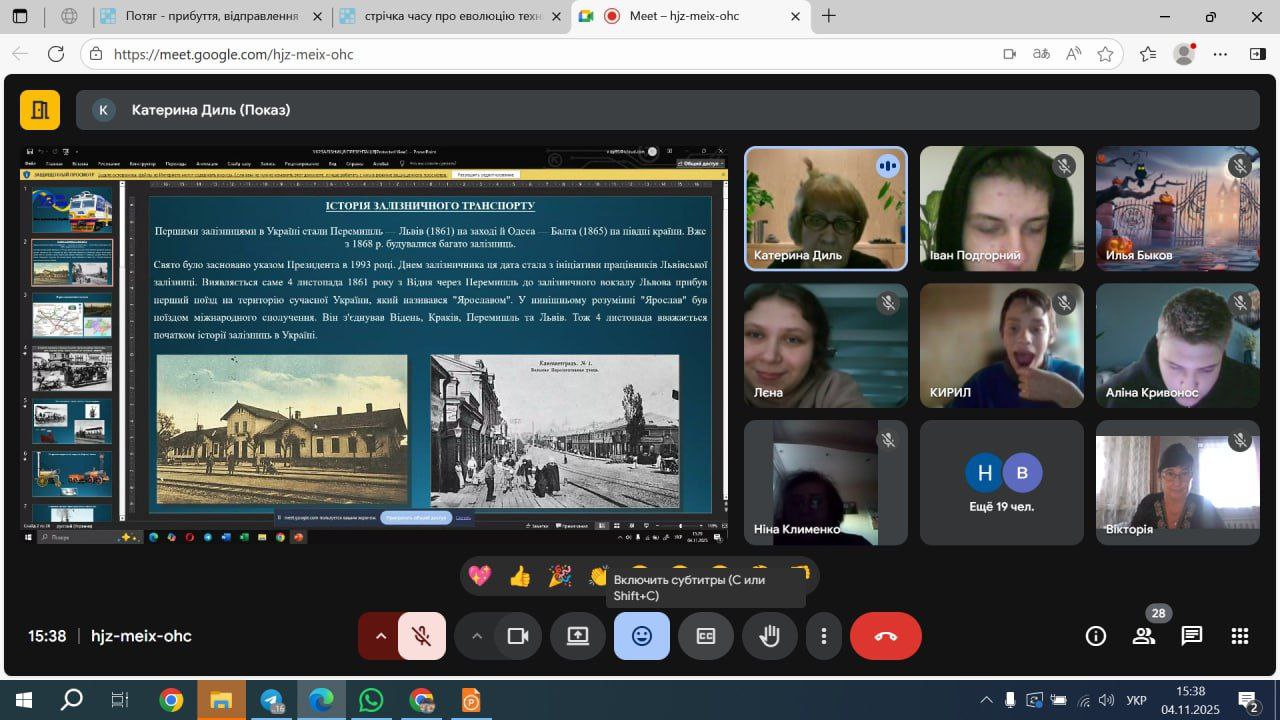This screenshot has height=720, width=1280.
Task: Open the activities grid icon
Action: 1240,636
